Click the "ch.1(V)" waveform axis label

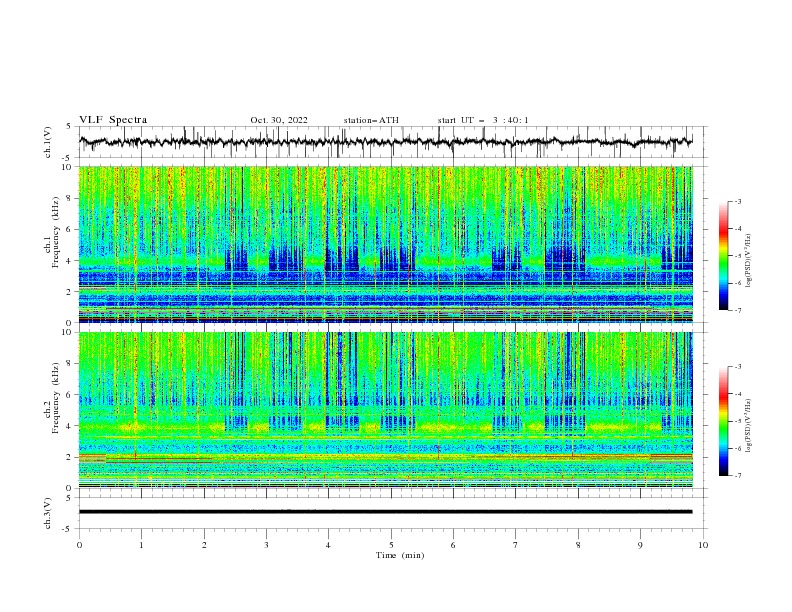coord(48,142)
